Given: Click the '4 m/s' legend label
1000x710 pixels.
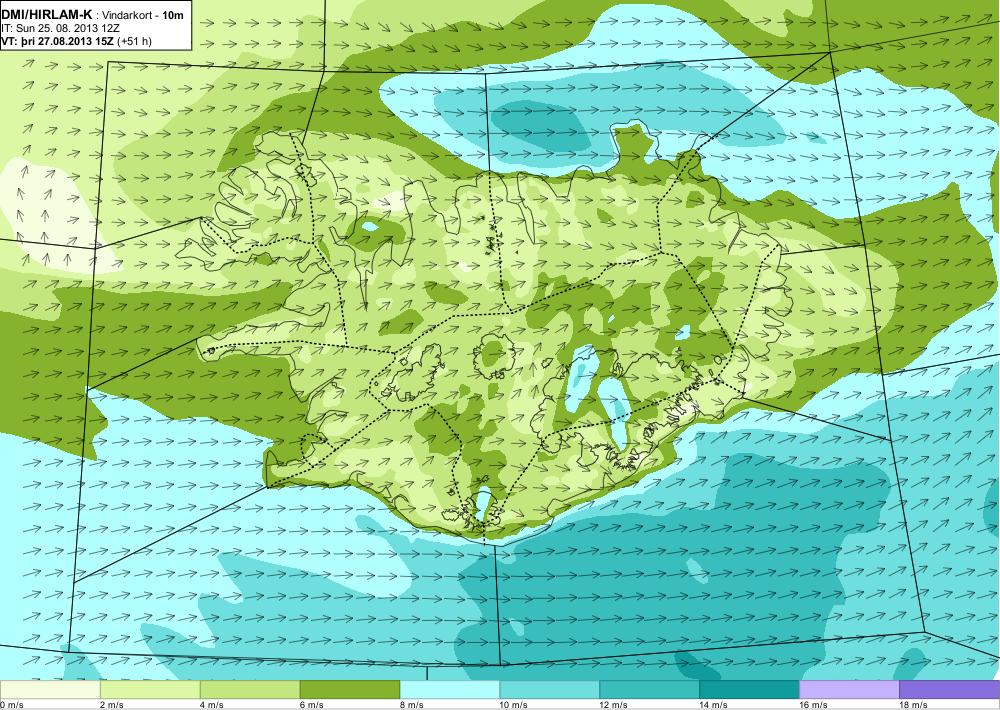Looking at the screenshot, I should 212,705.
